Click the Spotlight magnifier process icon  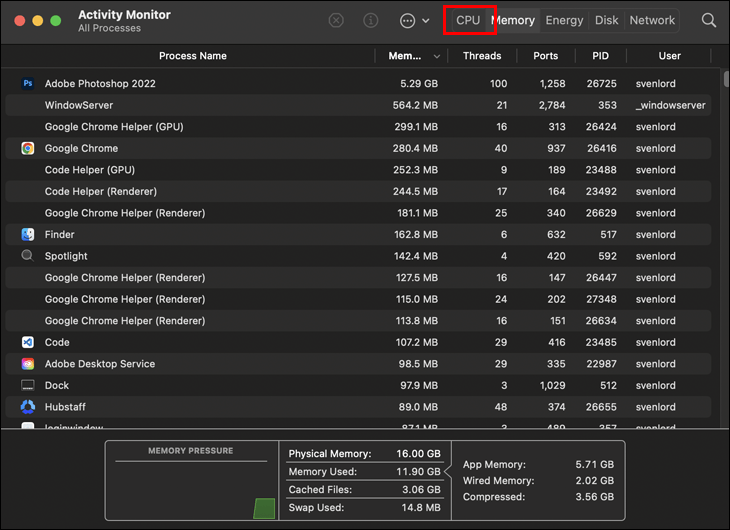[x=27, y=256]
